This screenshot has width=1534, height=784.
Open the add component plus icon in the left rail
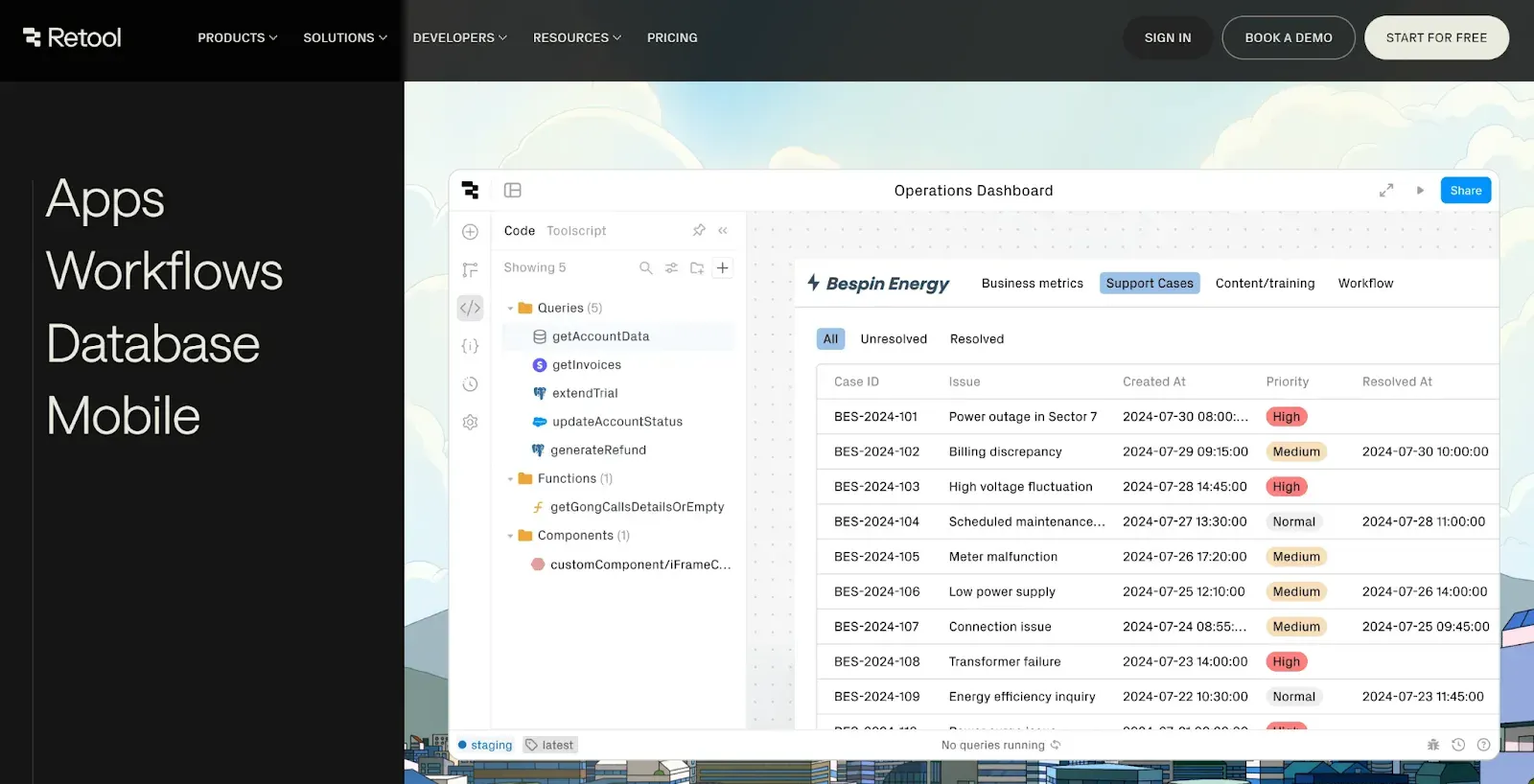click(x=470, y=232)
